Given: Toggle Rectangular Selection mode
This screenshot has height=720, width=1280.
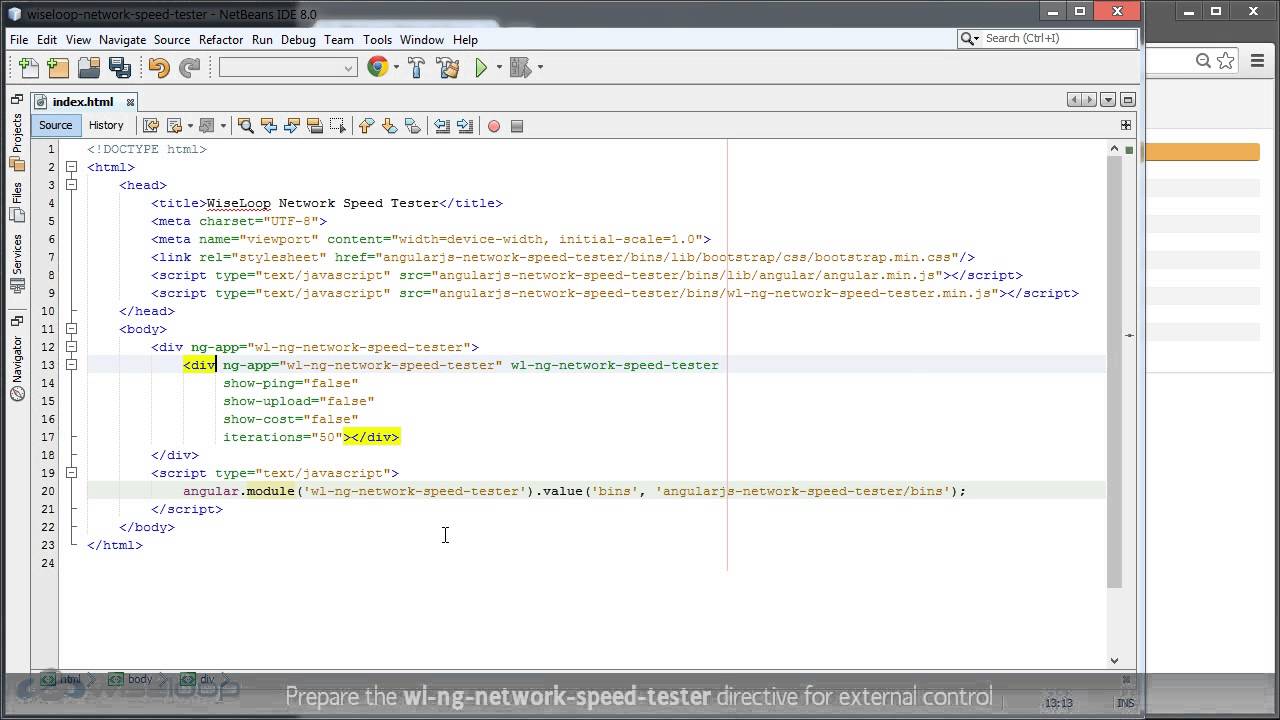Looking at the screenshot, I should pyautogui.click(x=337, y=125).
